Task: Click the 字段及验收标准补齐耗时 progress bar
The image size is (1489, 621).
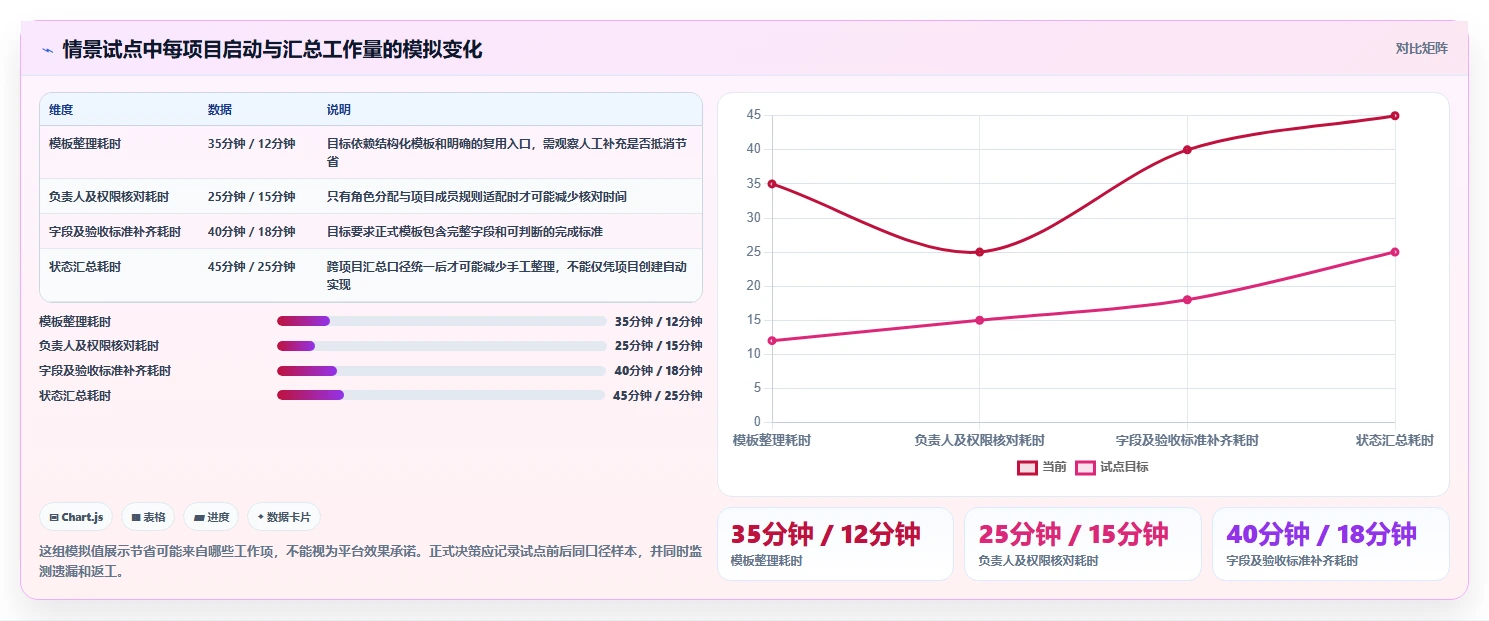Action: tap(441, 371)
